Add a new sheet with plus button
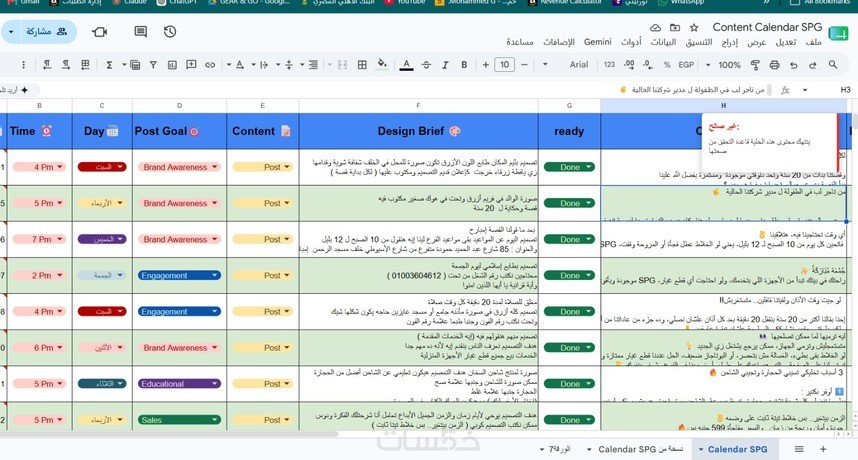The width and height of the screenshot is (858, 460). point(823,449)
